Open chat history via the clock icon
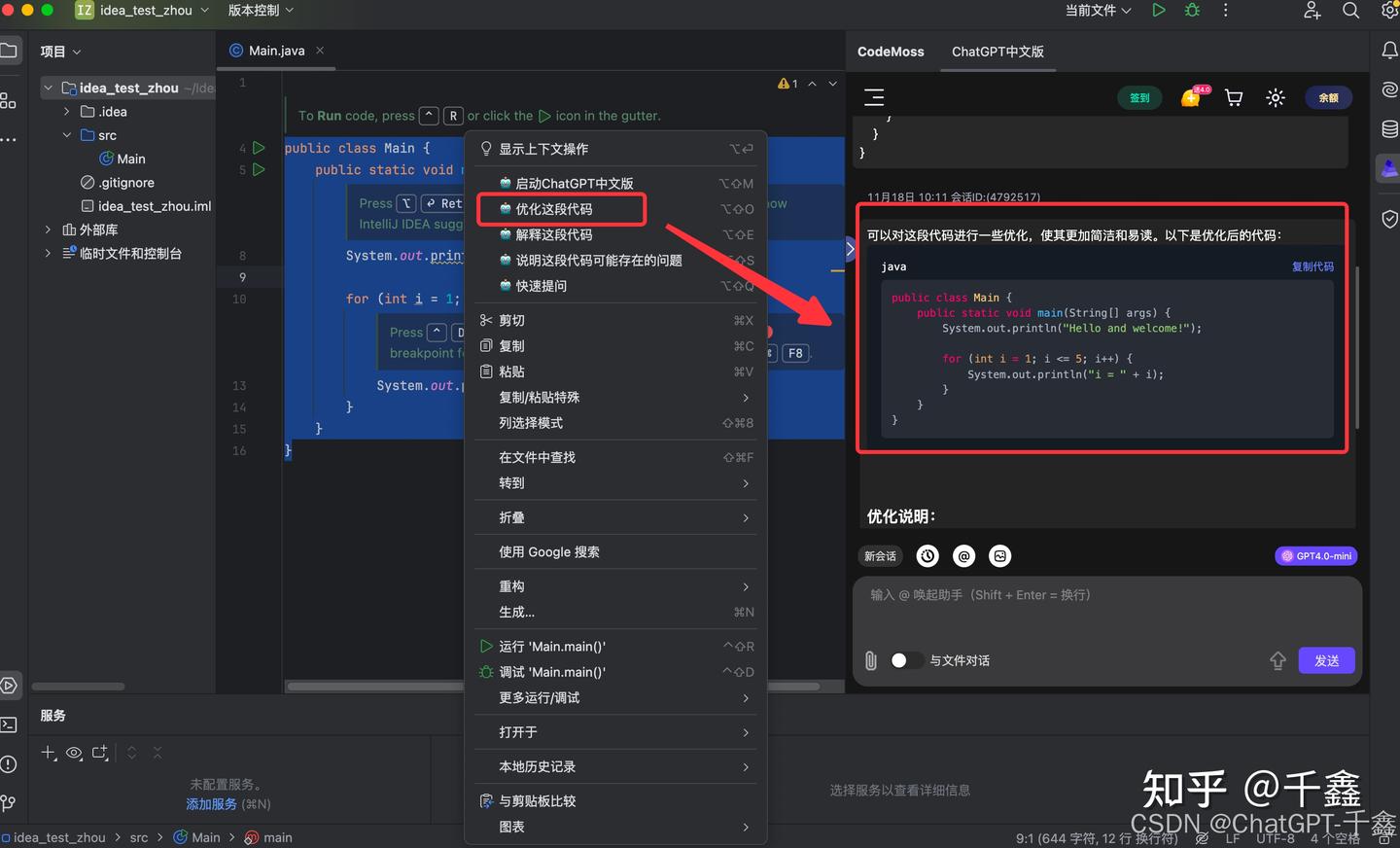 pyautogui.click(x=927, y=555)
